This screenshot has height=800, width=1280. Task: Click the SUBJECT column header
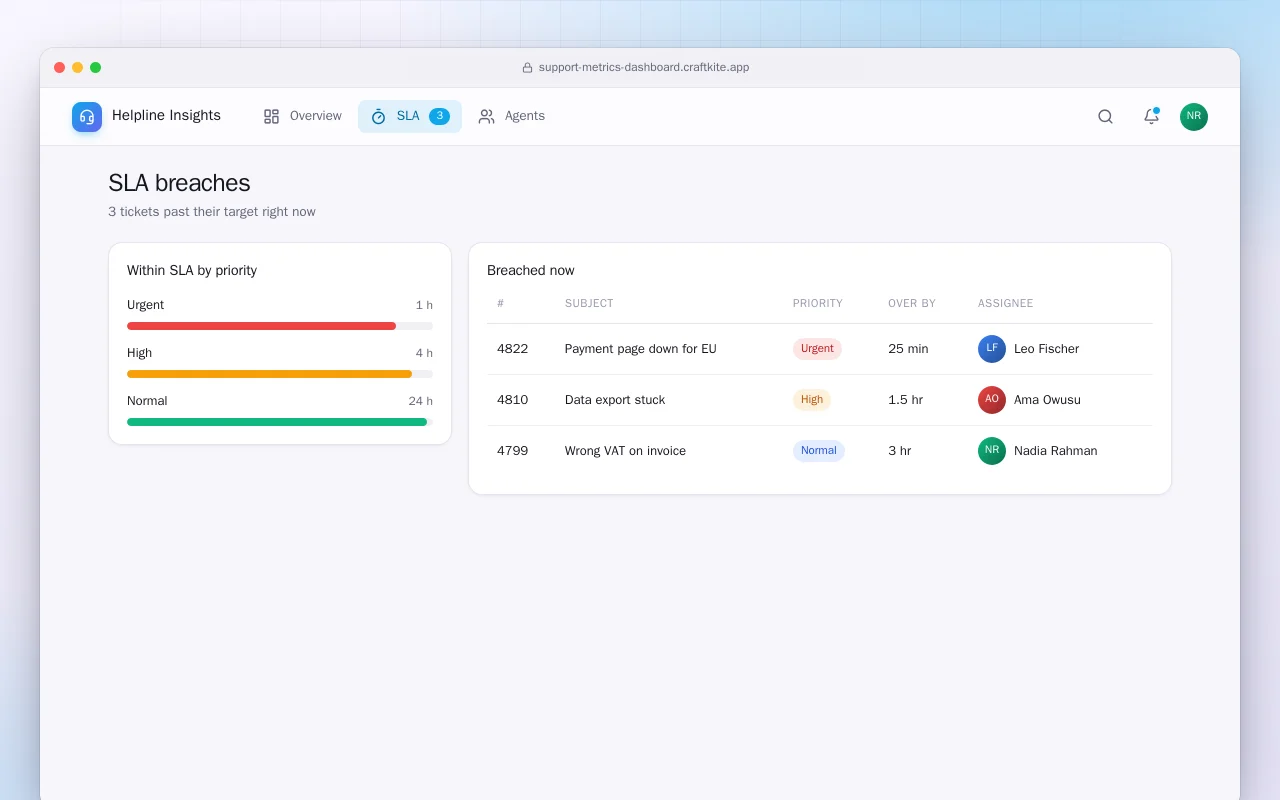589,303
